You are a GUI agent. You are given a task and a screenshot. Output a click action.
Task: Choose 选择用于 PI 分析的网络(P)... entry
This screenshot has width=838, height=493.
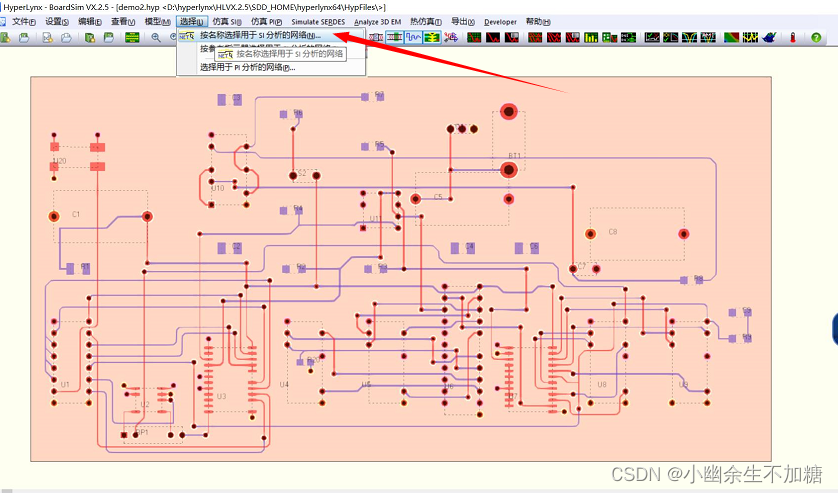[x=271, y=67]
